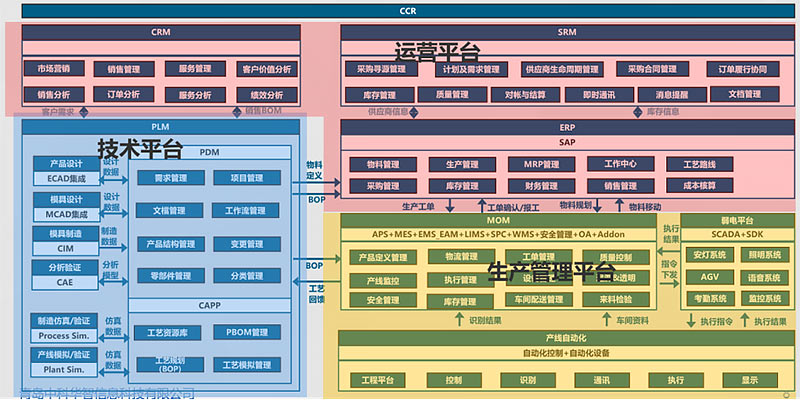This screenshot has width=800, height=400.
Task: Click the 来料检验 box in MOM
Action: (615, 299)
